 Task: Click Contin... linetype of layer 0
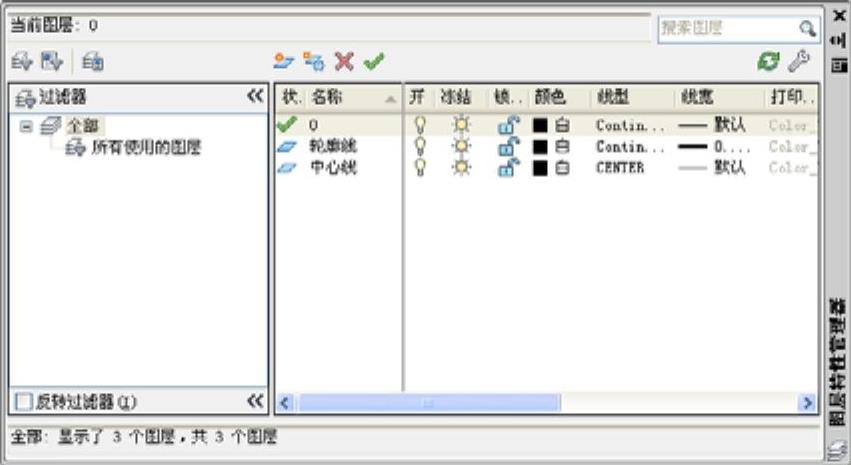[x=630, y=125]
